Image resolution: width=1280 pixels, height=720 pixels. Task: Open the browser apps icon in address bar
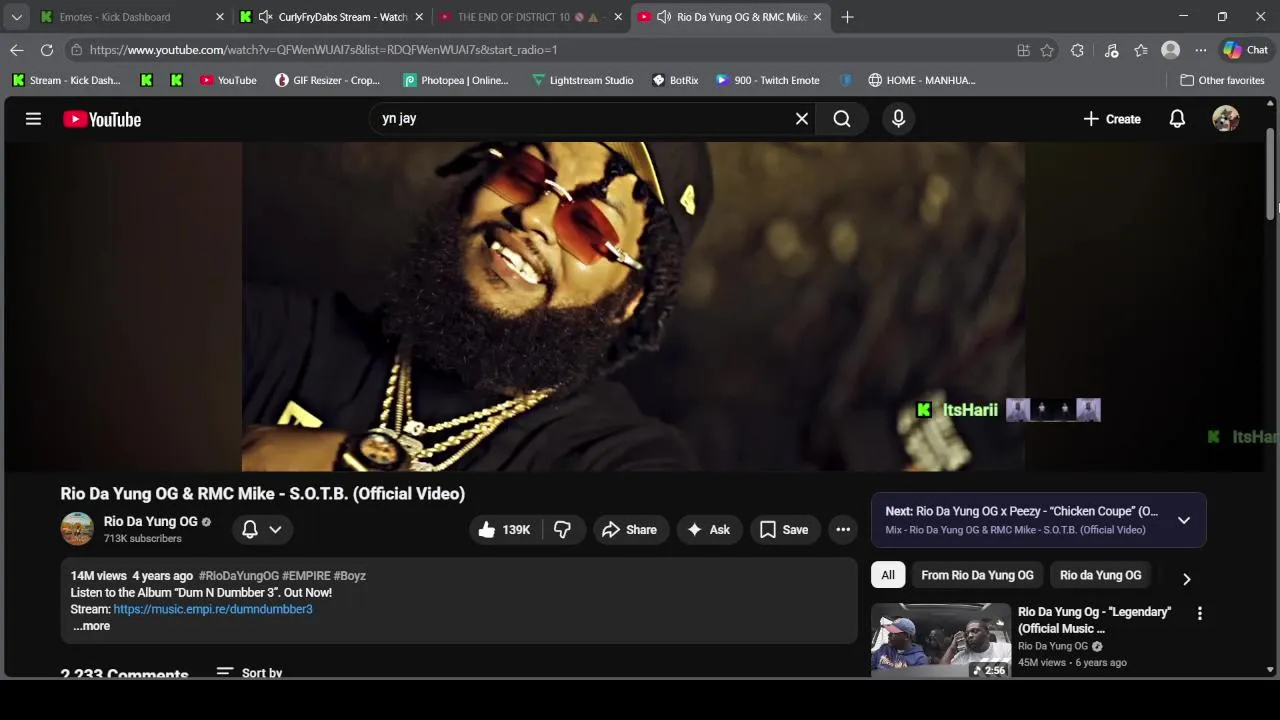click(x=1023, y=50)
